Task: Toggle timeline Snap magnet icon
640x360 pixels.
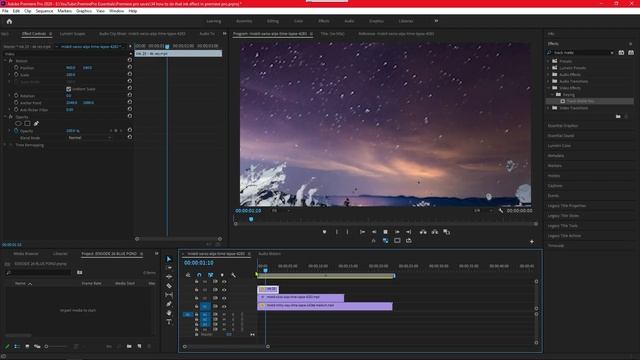Action: (x=199, y=275)
